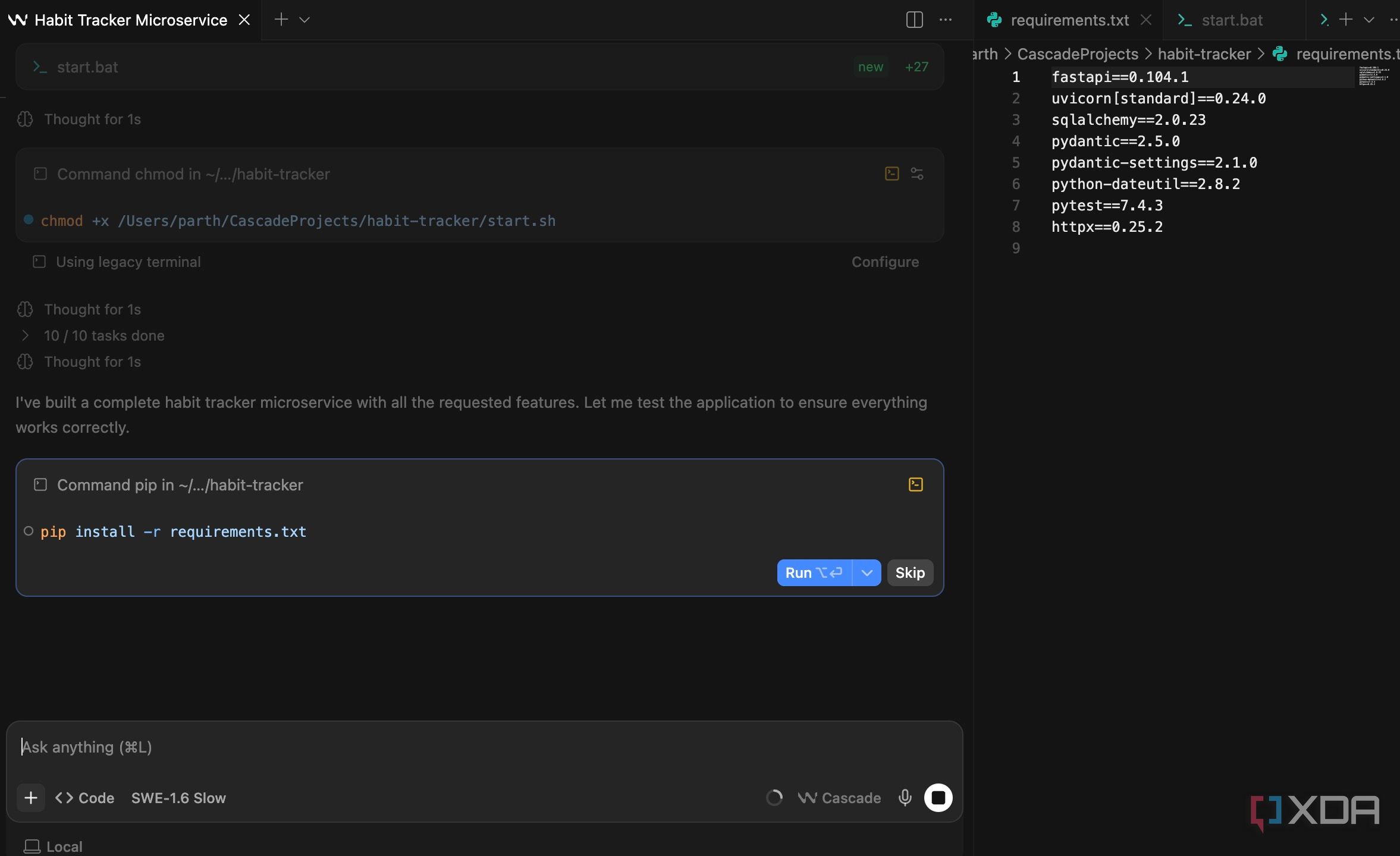This screenshot has height=856, width=1400.
Task: Run the pip install command
Action: [x=814, y=572]
